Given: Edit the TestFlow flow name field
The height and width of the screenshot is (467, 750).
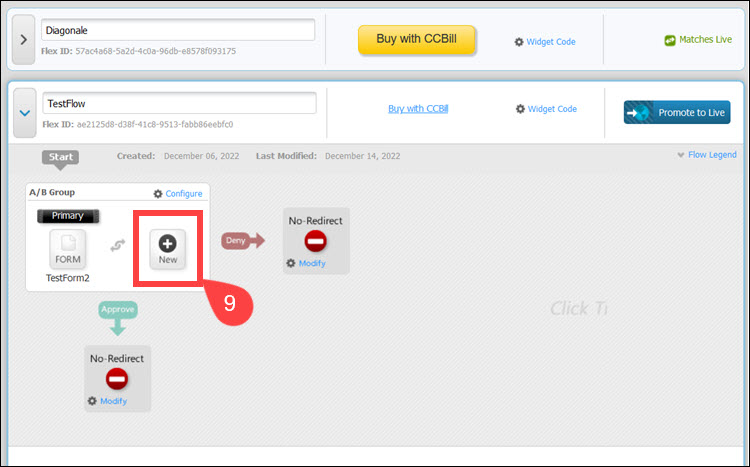Looking at the screenshot, I should click(179, 103).
